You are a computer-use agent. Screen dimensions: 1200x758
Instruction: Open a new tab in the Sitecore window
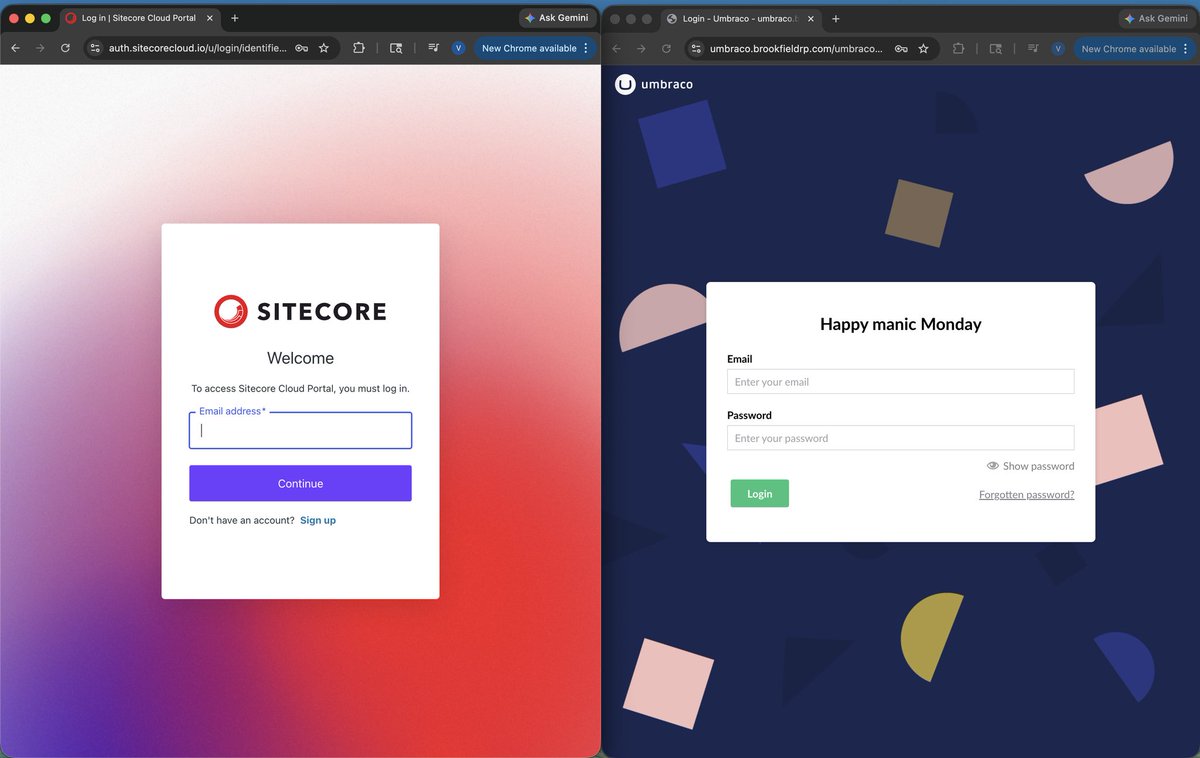coord(235,18)
